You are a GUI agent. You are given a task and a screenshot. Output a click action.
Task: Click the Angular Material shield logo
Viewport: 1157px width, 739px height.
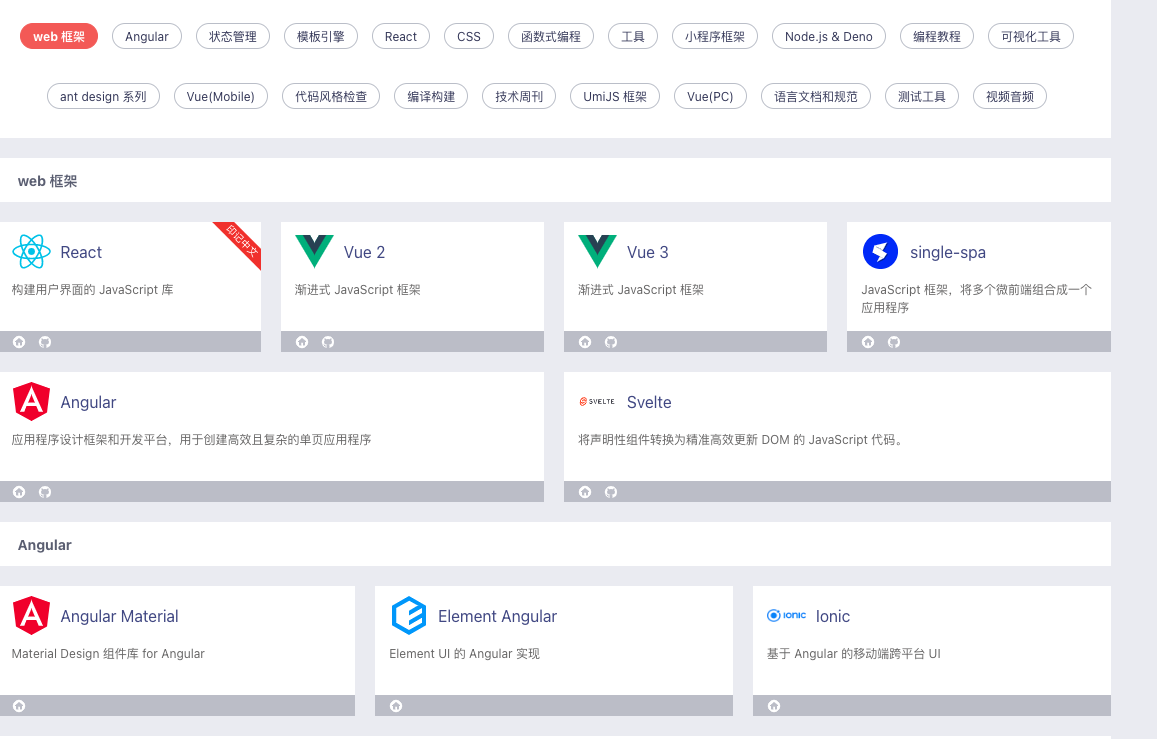[x=32, y=616]
